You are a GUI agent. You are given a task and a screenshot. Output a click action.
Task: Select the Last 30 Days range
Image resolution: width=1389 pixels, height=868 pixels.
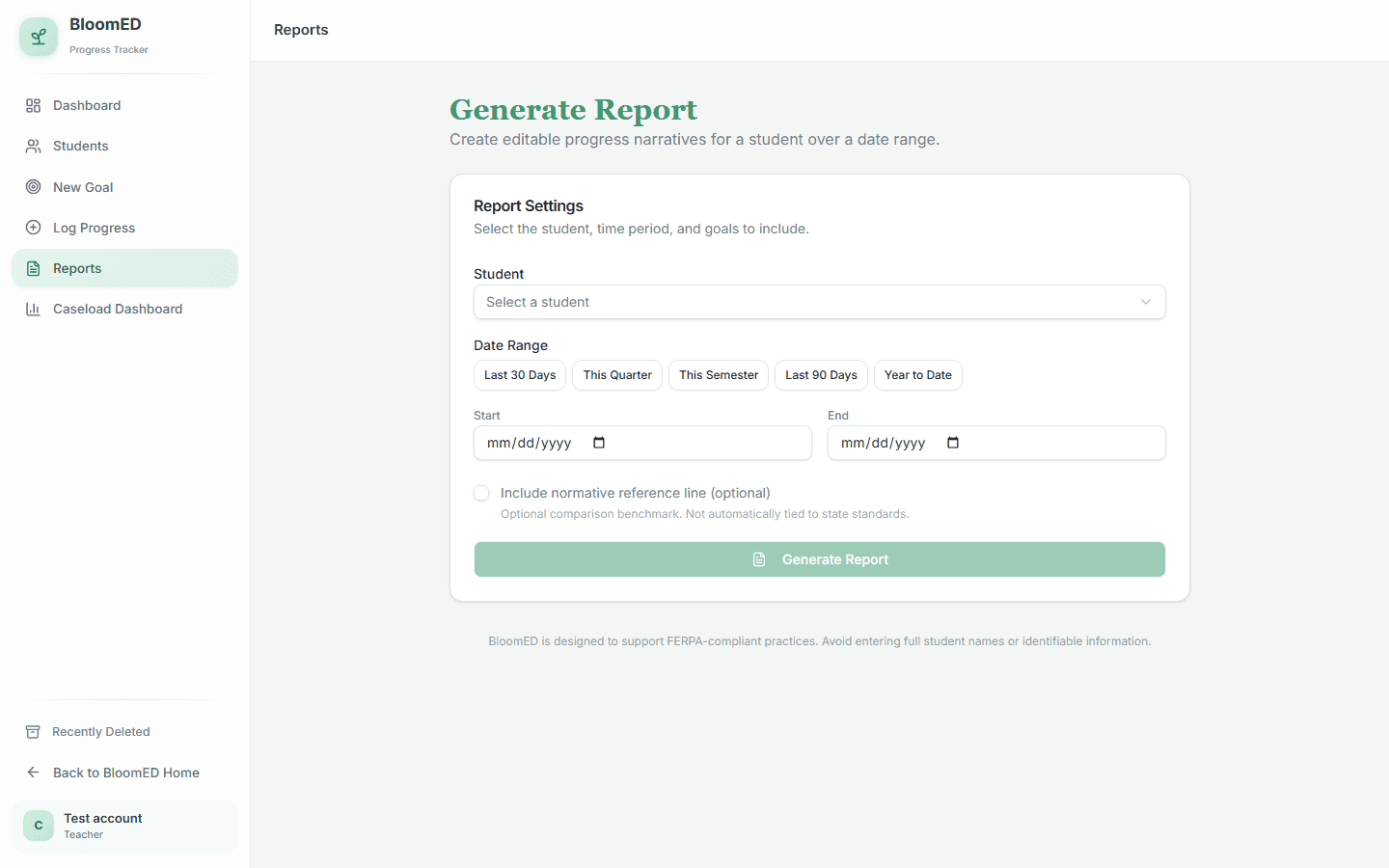coord(520,375)
